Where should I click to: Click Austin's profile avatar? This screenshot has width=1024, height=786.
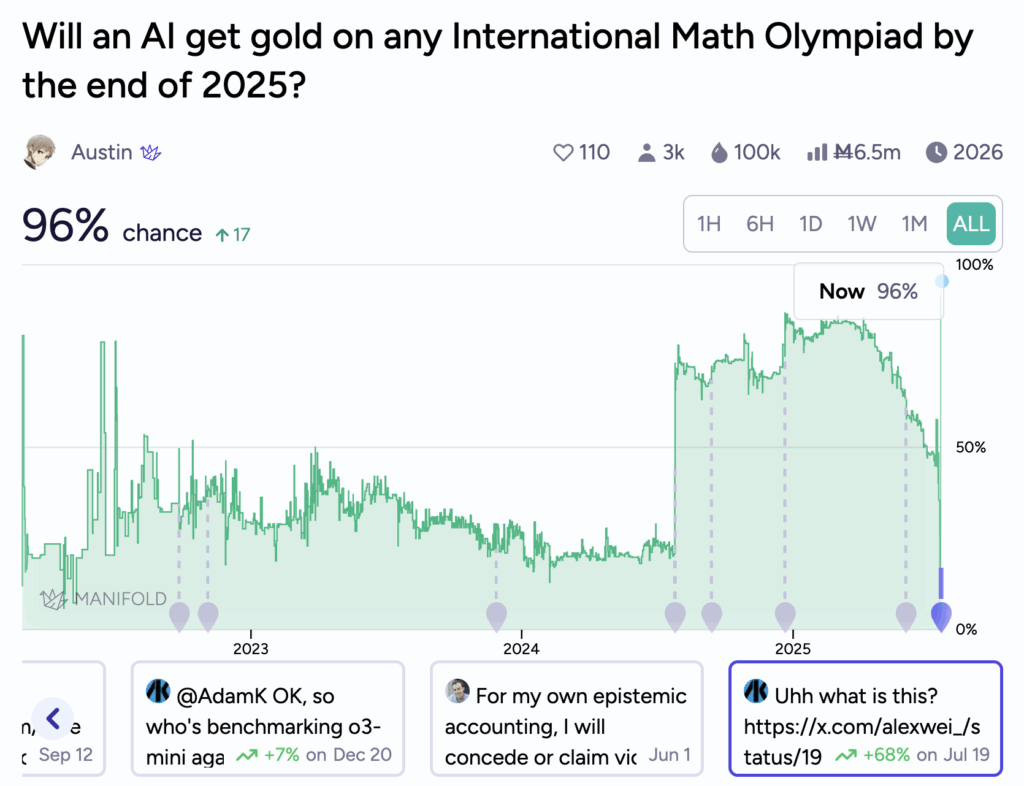[x=39, y=152]
